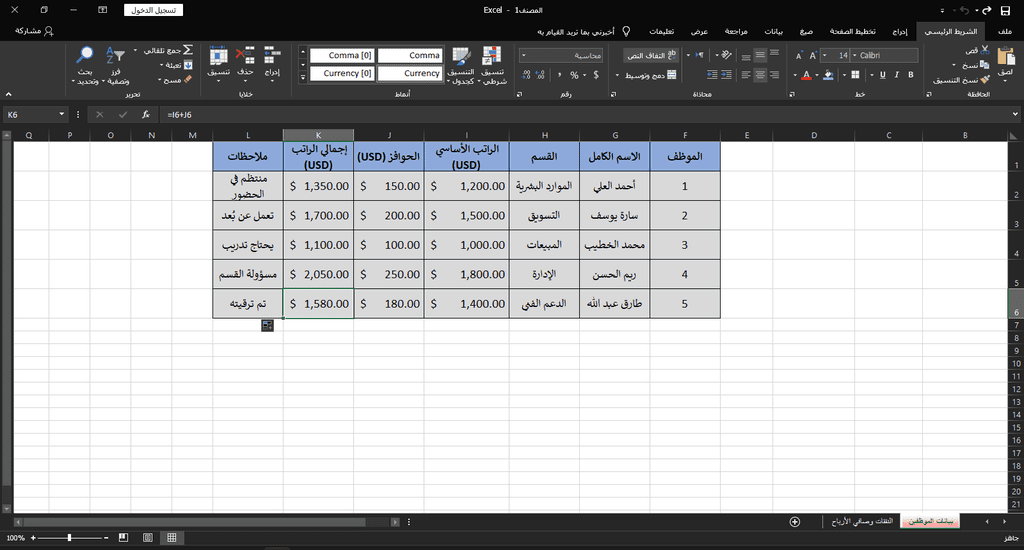Image resolution: width=1024 pixels, height=550 pixels.
Task: Switch to النفقات وصافي الأرباح sheet tab
Action: pos(859,521)
